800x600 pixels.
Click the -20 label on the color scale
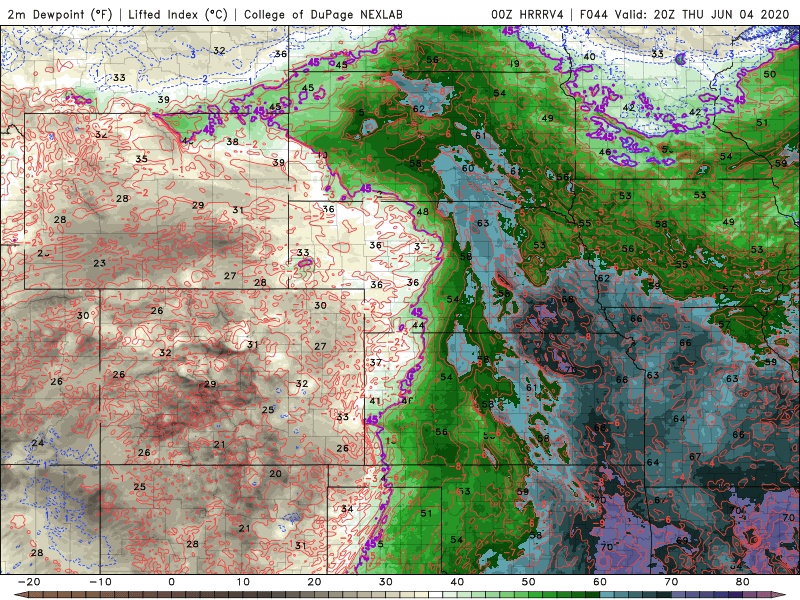point(29,582)
